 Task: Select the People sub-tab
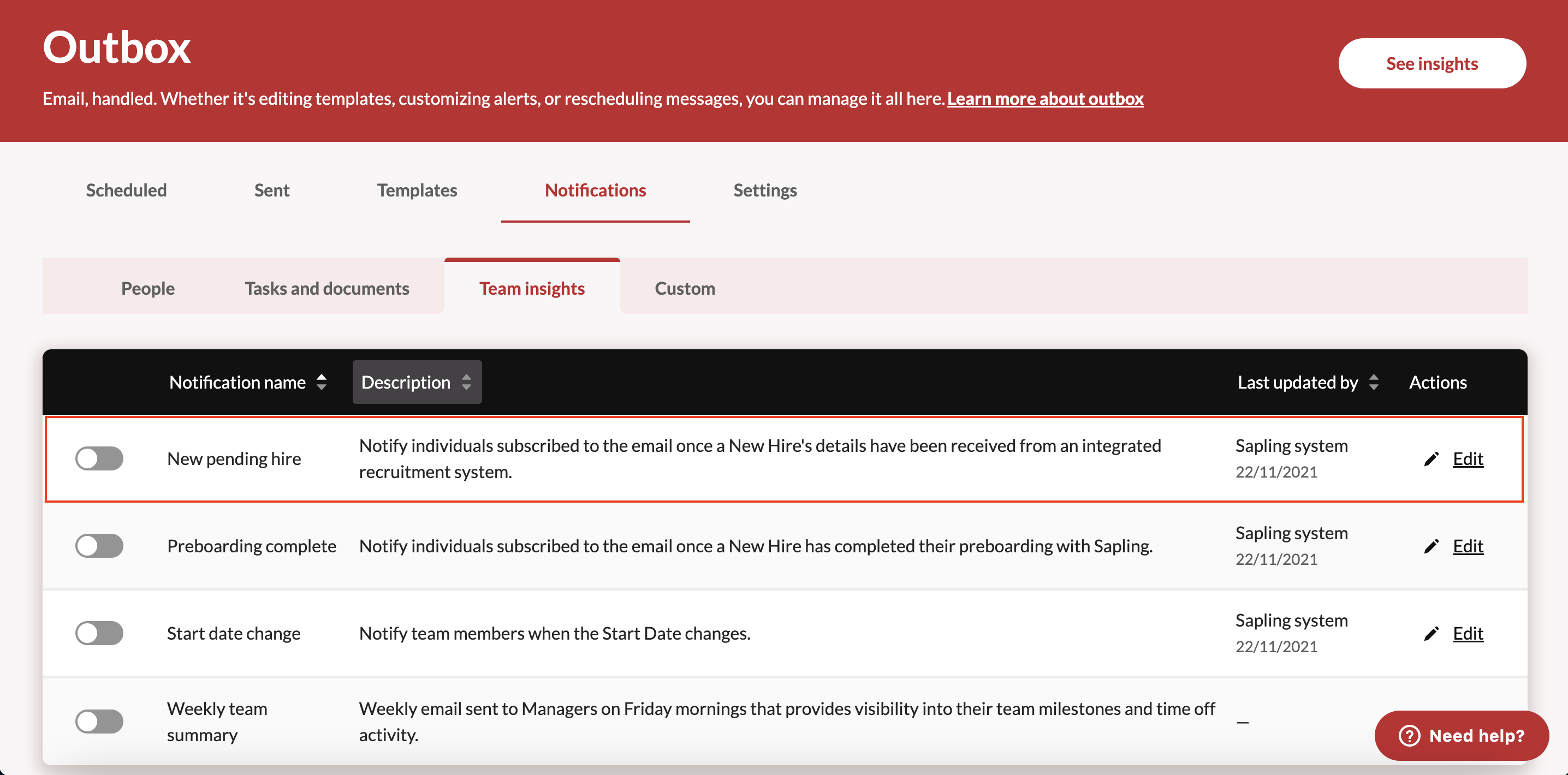pyautogui.click(x=148, y=288)
